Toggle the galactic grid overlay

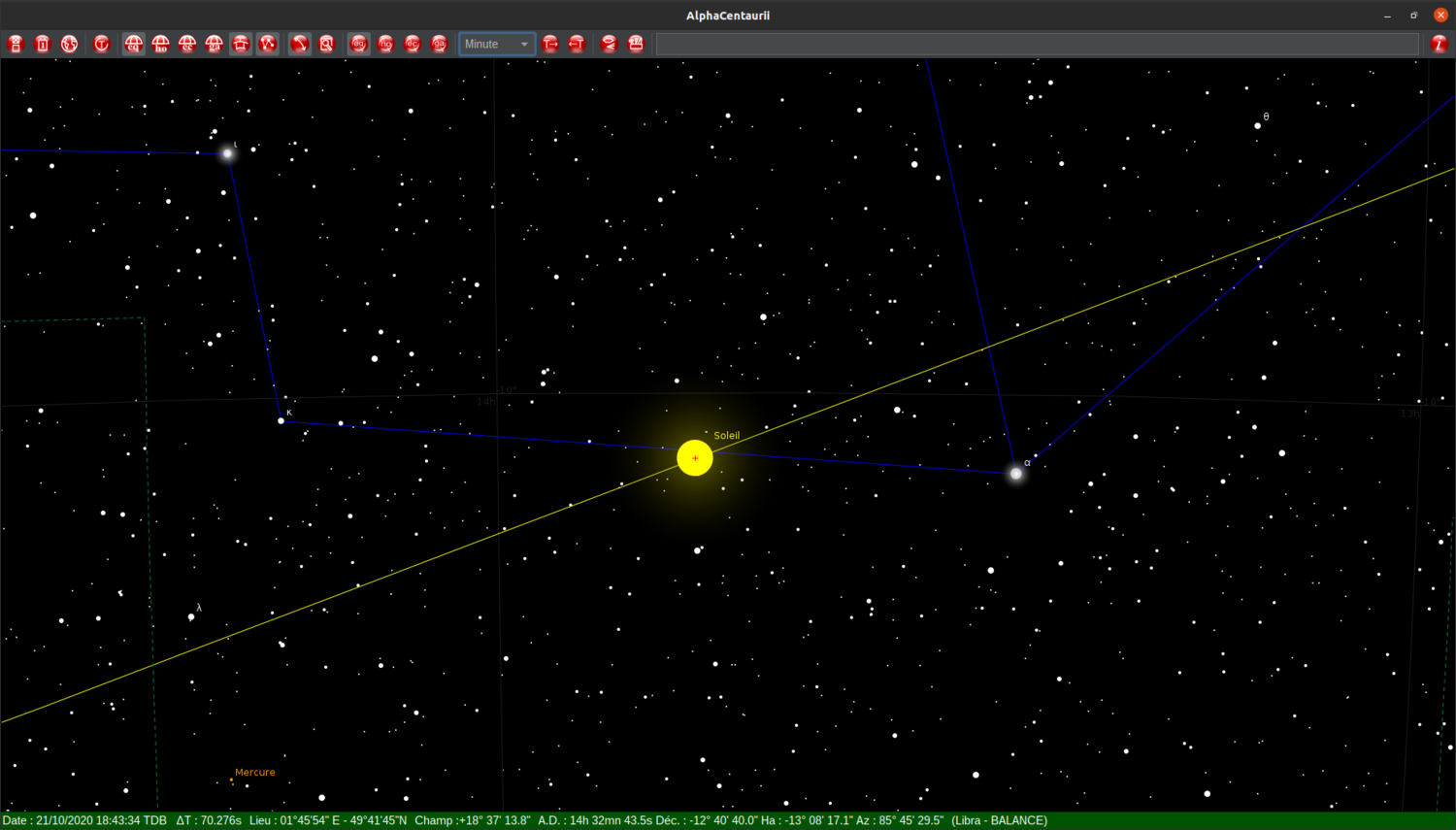[x=214, y=43]
